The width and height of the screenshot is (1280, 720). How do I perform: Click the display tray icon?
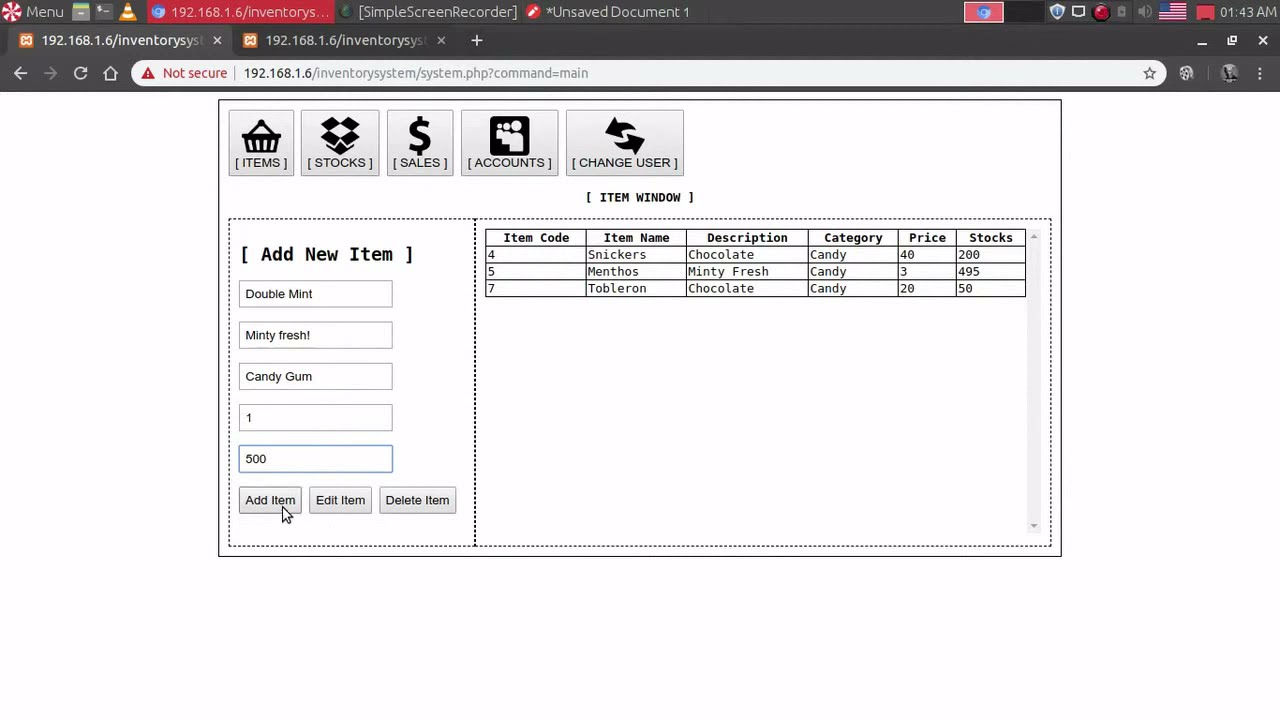1079,12
